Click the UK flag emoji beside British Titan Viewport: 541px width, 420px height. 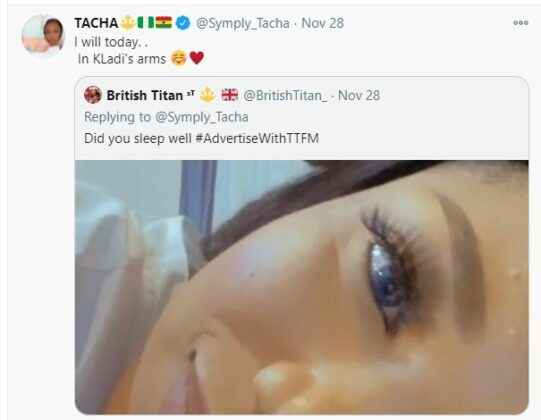(x=229, y=95)
